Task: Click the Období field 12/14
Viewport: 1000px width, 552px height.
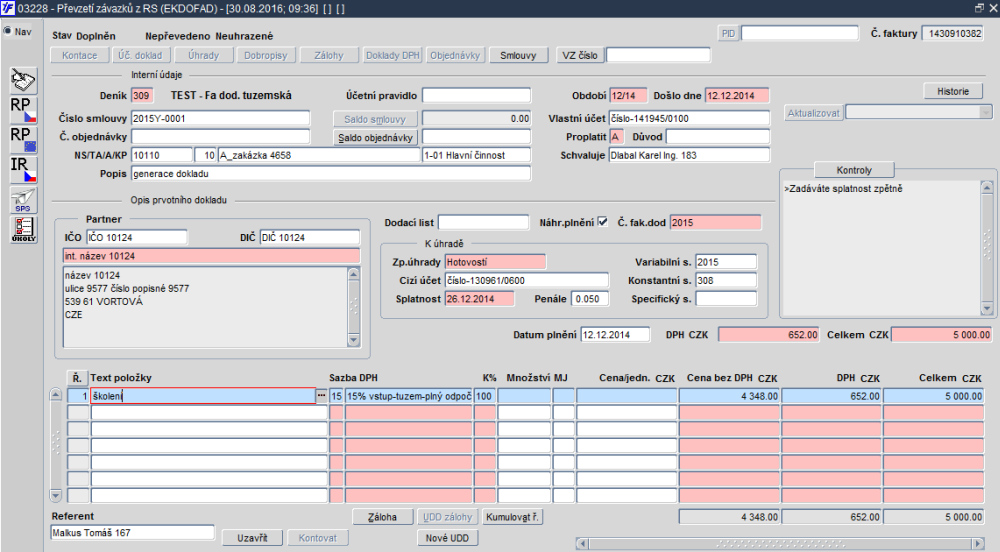Action: tap(628, 96)
